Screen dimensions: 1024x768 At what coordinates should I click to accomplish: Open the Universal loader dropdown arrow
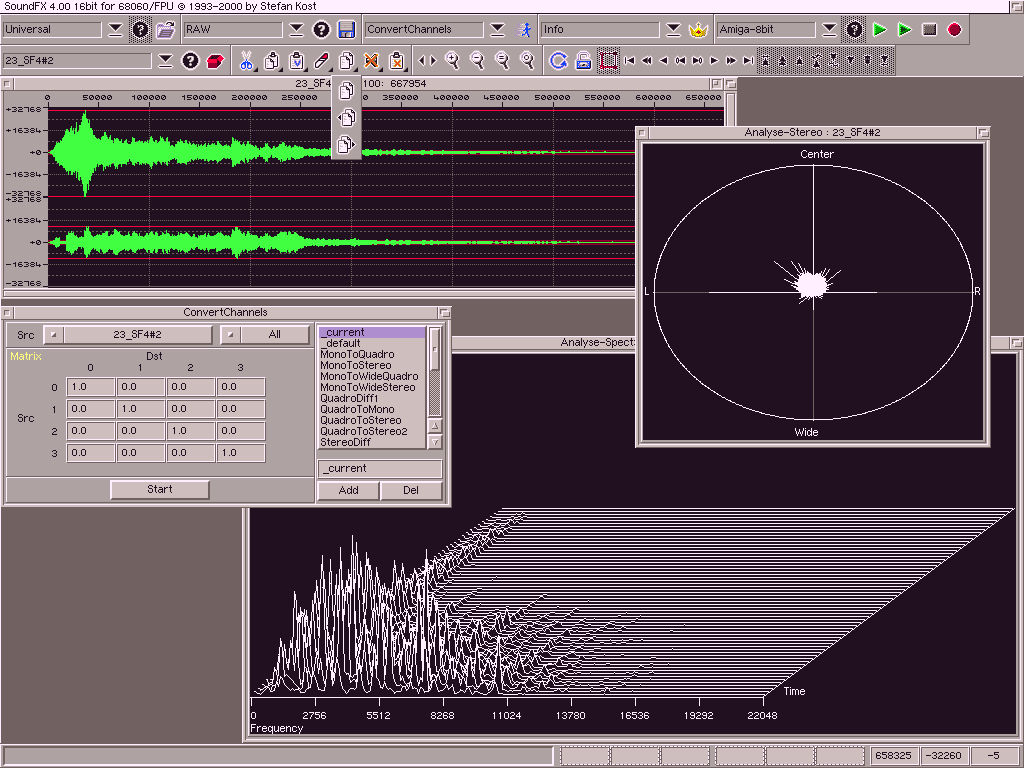click(116, 30)
